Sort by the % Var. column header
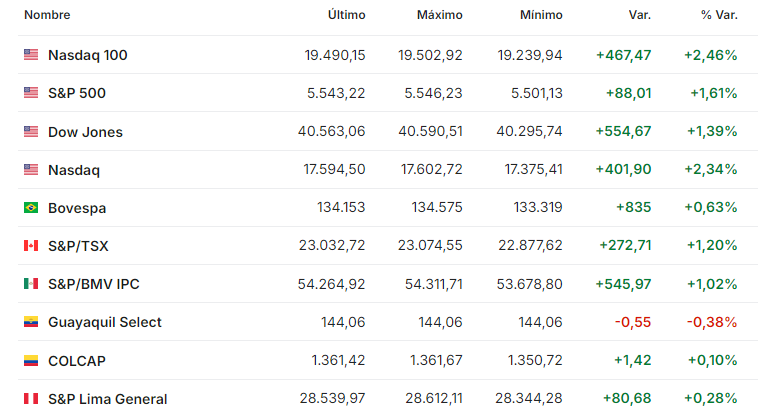The height and width of the screenshot is (414, 758). pos(719,15)
